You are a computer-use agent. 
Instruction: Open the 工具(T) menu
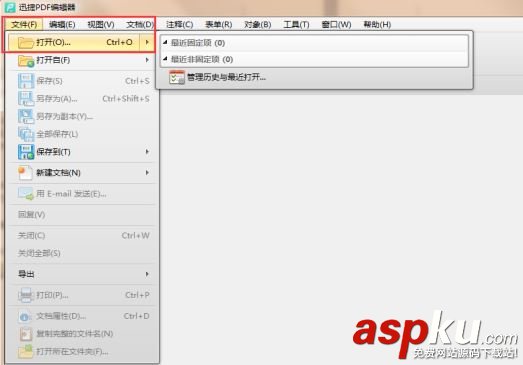[x=296, y=24]
